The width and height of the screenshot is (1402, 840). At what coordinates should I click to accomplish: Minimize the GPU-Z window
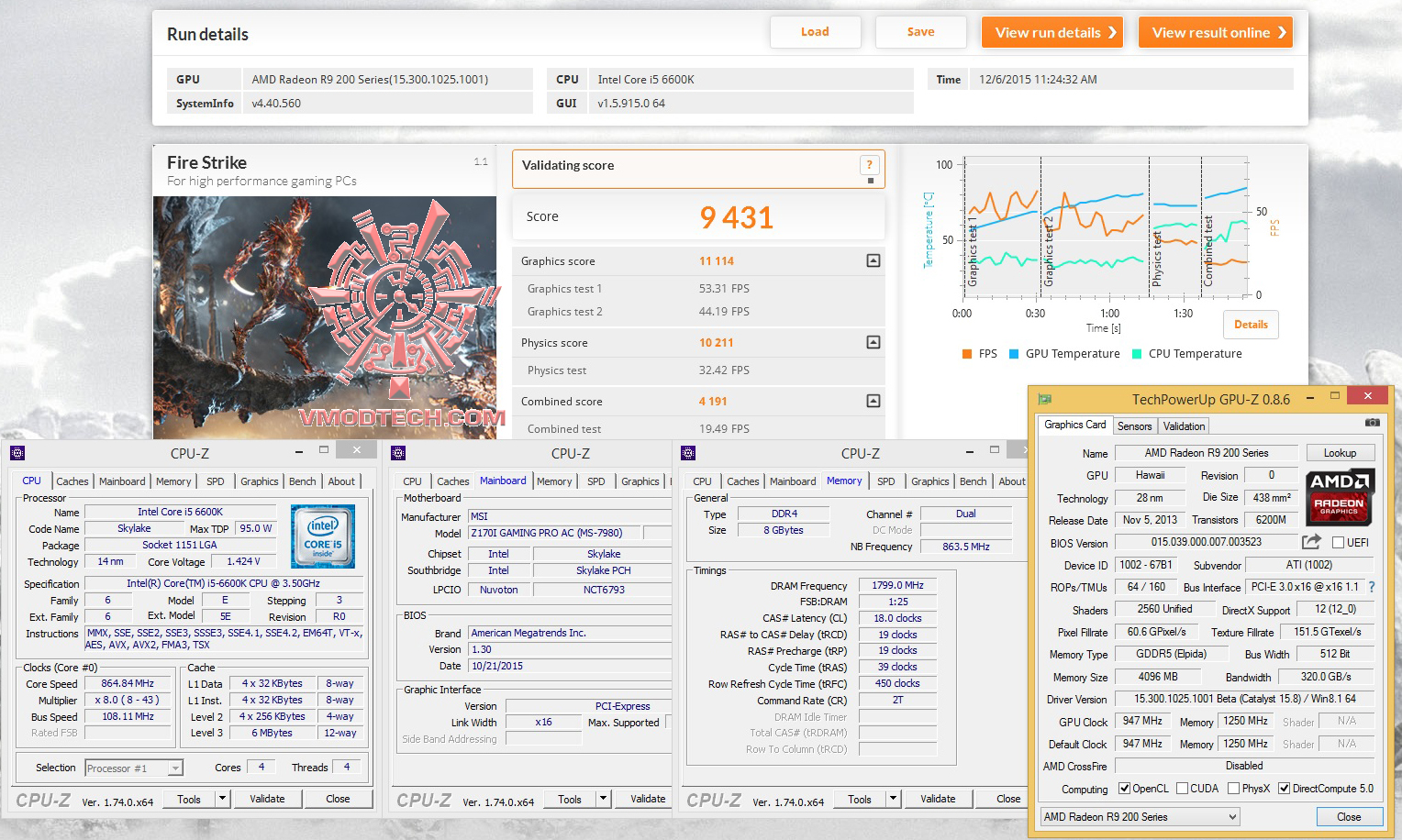[1311, 397]
